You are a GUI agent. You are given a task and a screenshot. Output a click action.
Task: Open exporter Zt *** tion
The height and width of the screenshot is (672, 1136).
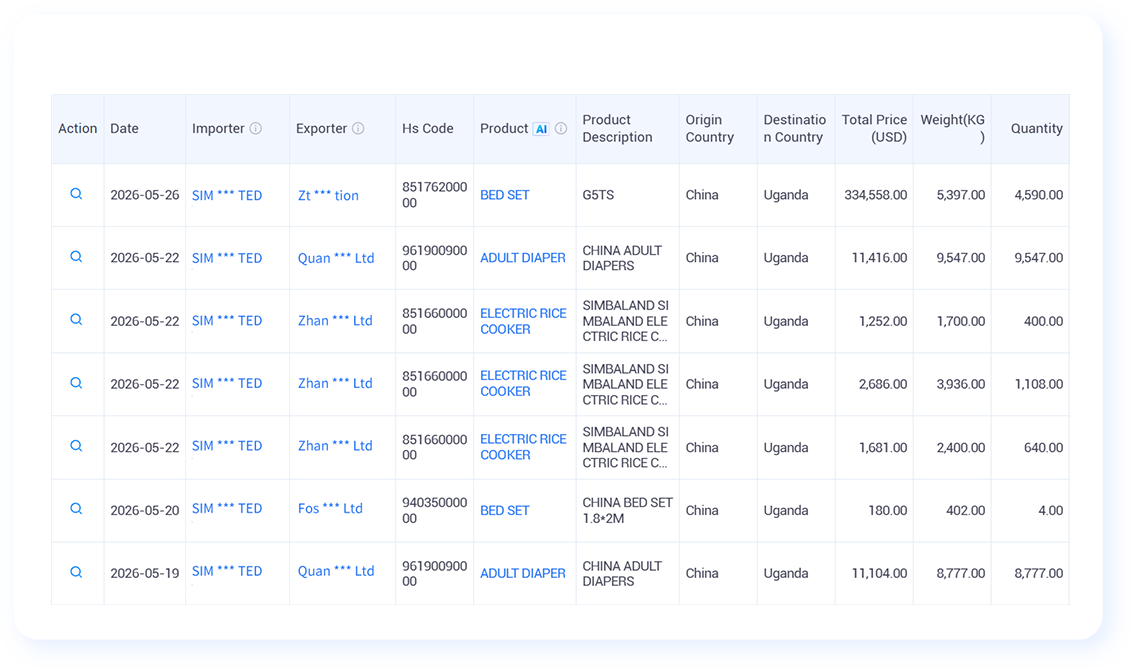[328, 196]
